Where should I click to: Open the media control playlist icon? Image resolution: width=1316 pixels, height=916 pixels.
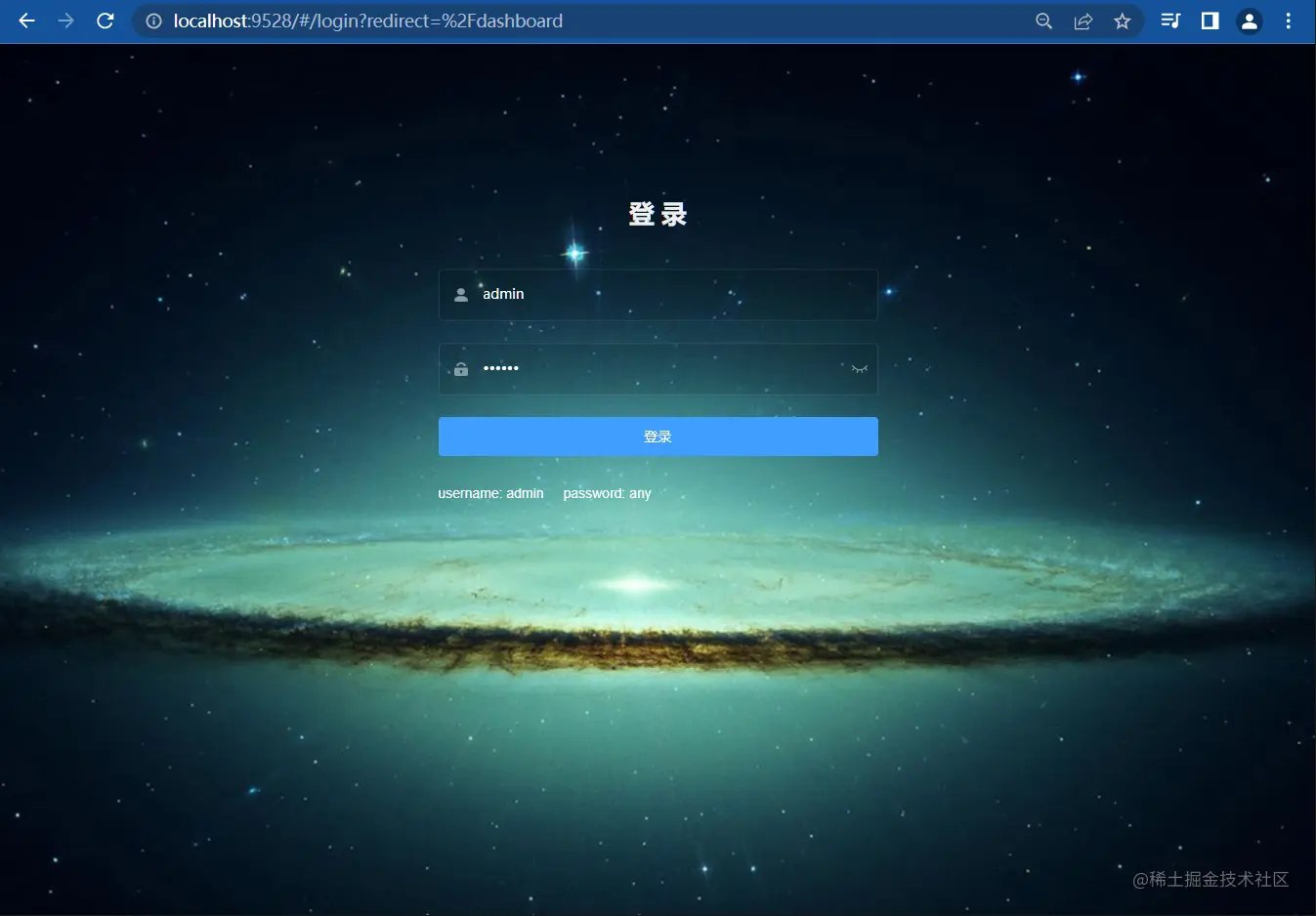[1170, 21]
